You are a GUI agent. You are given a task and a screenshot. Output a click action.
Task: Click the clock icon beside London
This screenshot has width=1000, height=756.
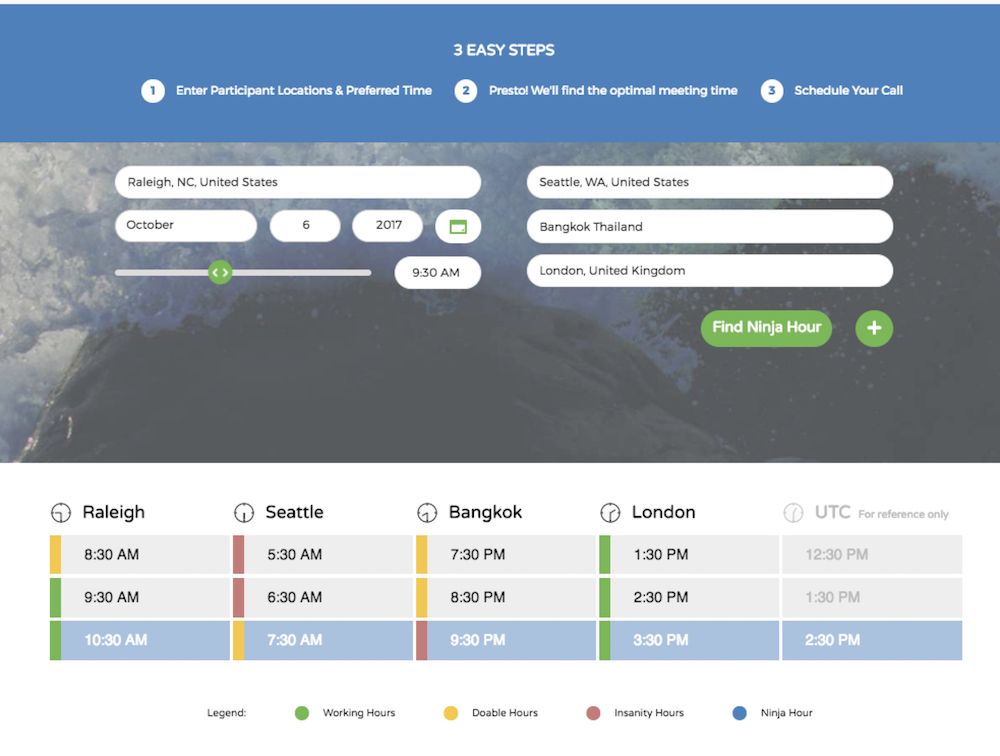(x=610, y=513)
